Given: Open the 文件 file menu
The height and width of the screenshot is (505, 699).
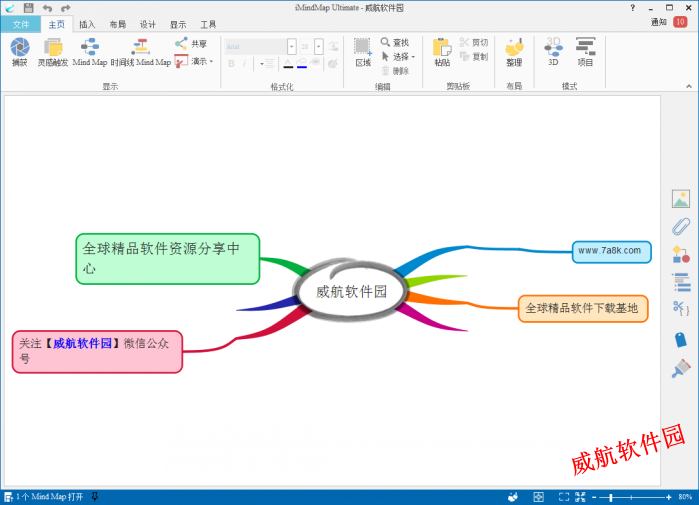Looking at the screenshot, I should click(21, 25).
